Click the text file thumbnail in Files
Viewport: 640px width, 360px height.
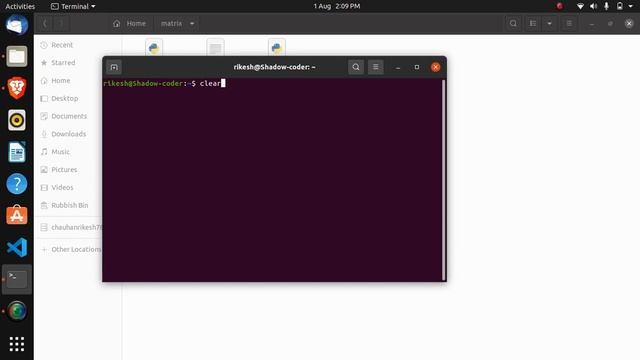(215, 48)
